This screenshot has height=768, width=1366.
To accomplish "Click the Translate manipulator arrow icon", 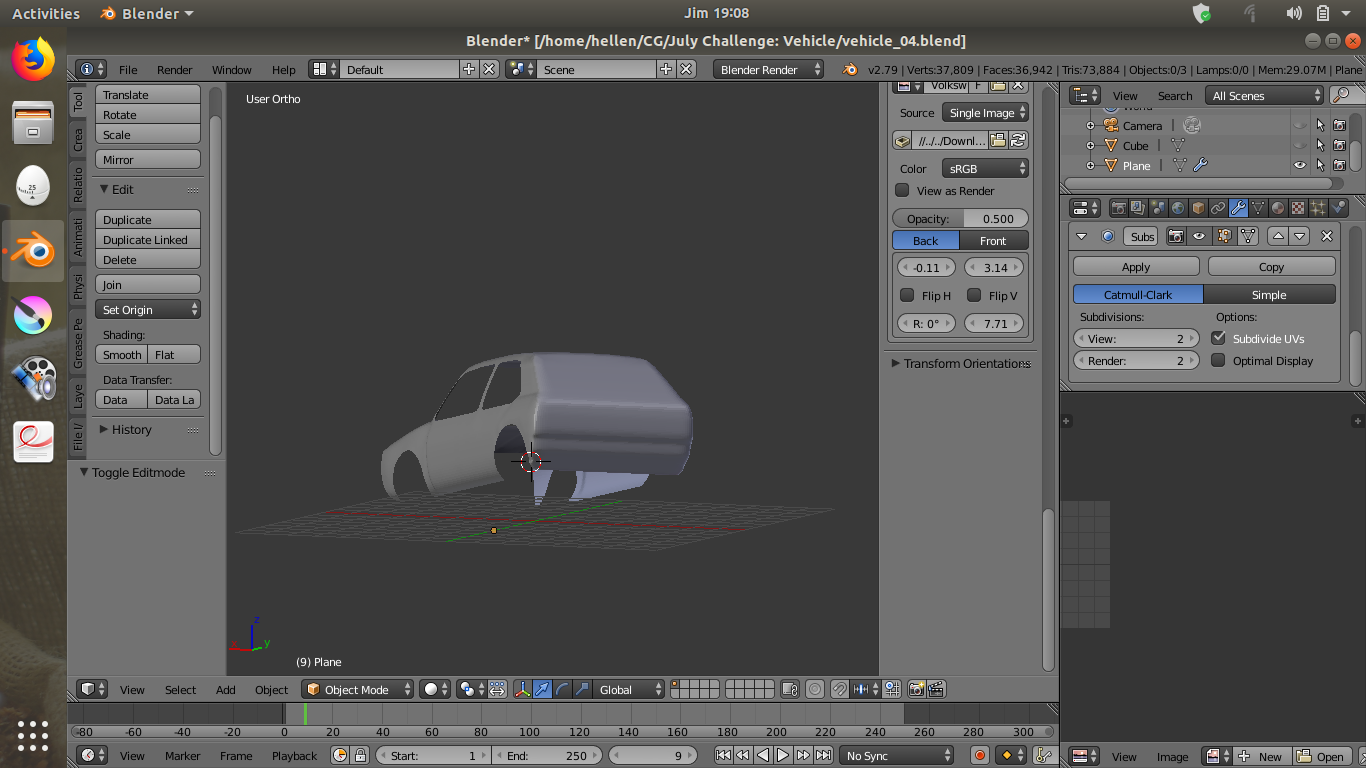I will click(542, 689).
